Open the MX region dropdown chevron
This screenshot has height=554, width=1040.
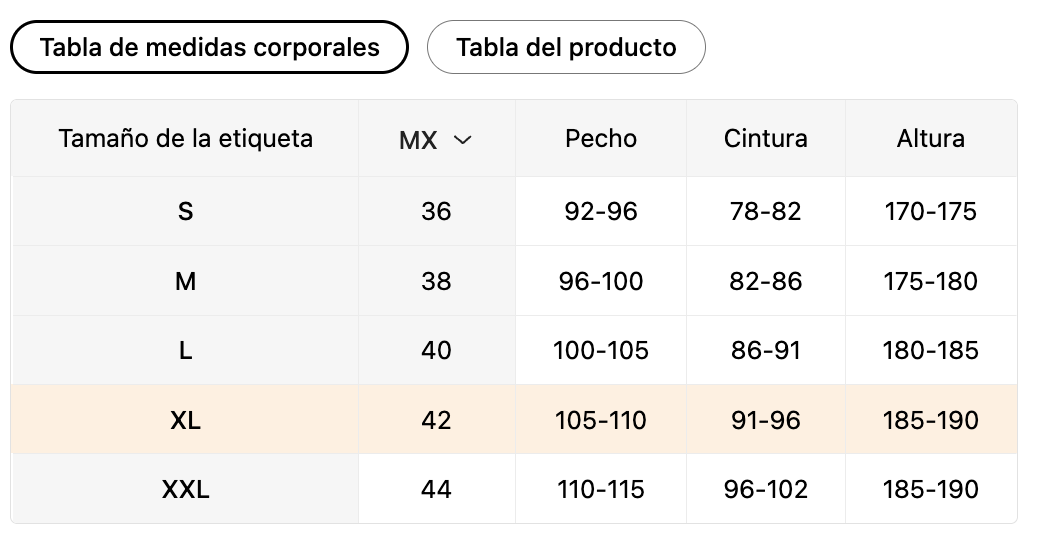[x=462, y=141]
